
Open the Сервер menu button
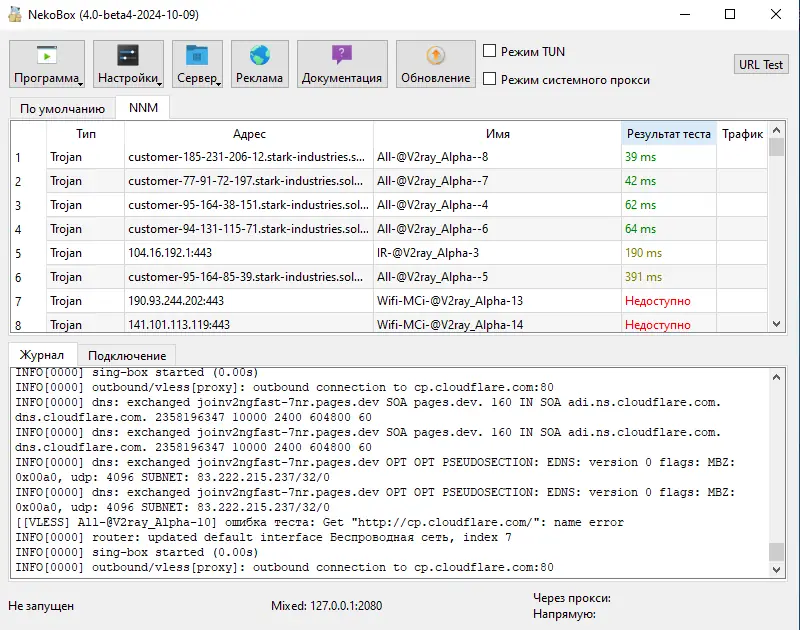click(197, 64)
